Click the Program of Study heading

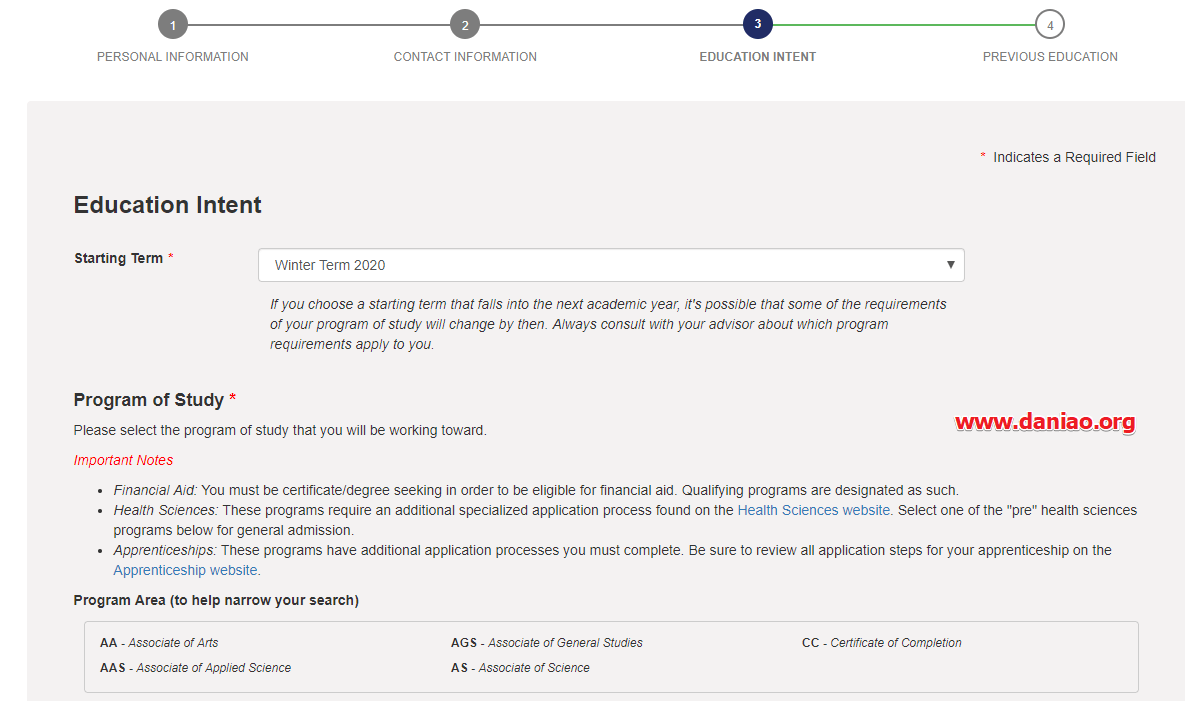149,400
